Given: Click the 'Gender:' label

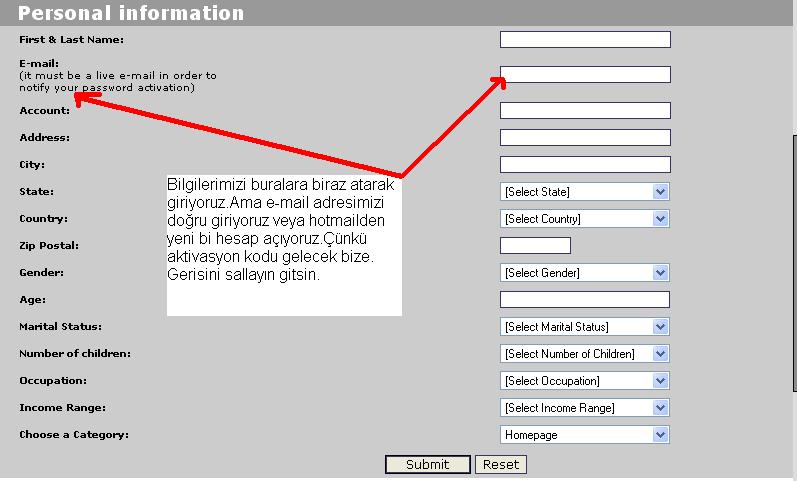Looking at the screenshot, I should (41, 273).
